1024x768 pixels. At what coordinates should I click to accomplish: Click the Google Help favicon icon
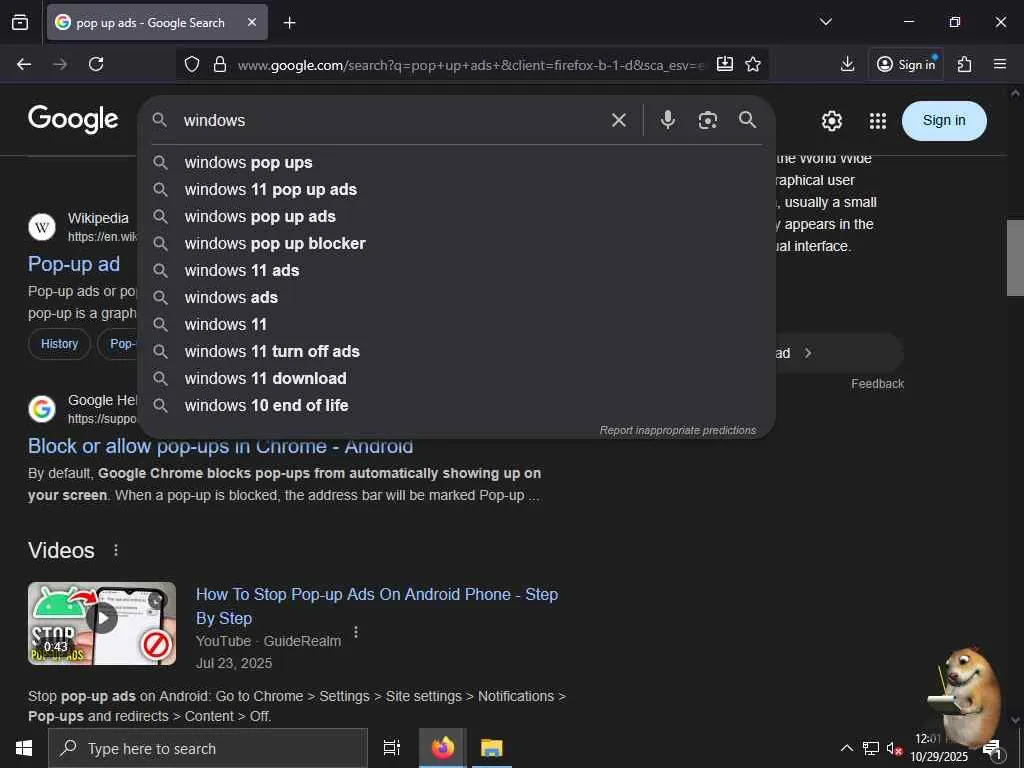42,409
